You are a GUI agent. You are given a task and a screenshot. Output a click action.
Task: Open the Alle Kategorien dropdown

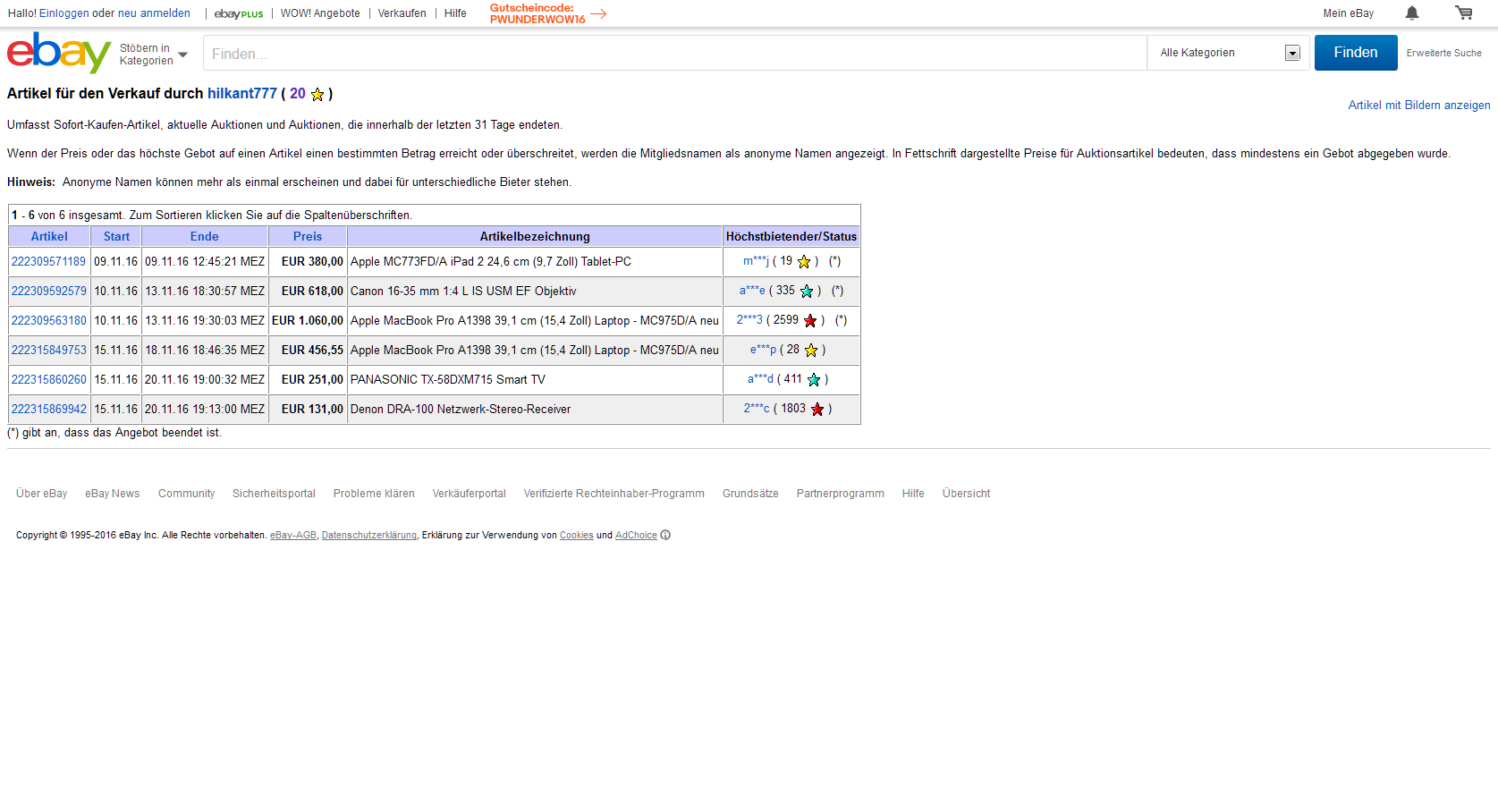1229,53
